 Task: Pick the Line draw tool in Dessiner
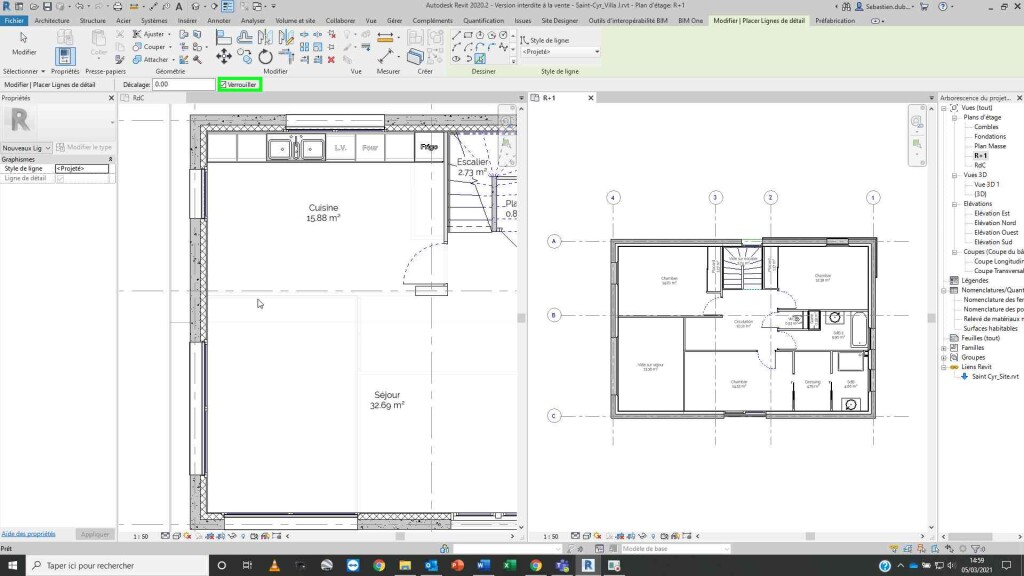(x=457, y=34)
